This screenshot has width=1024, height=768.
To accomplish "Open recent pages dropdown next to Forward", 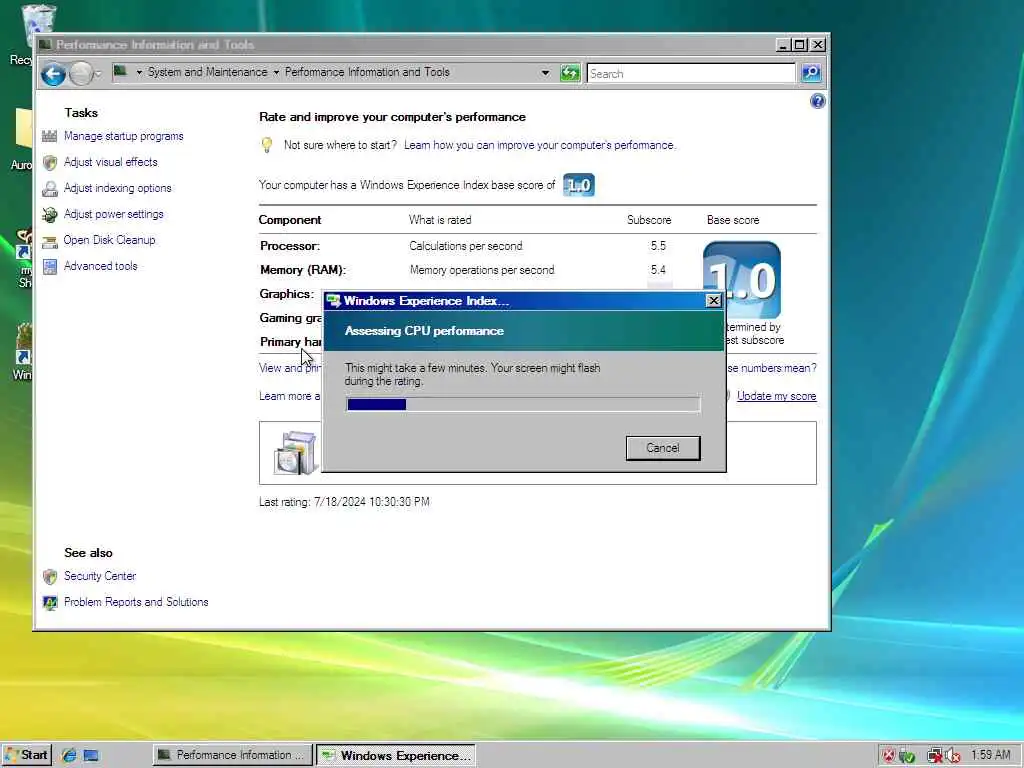I will [98, 74].
